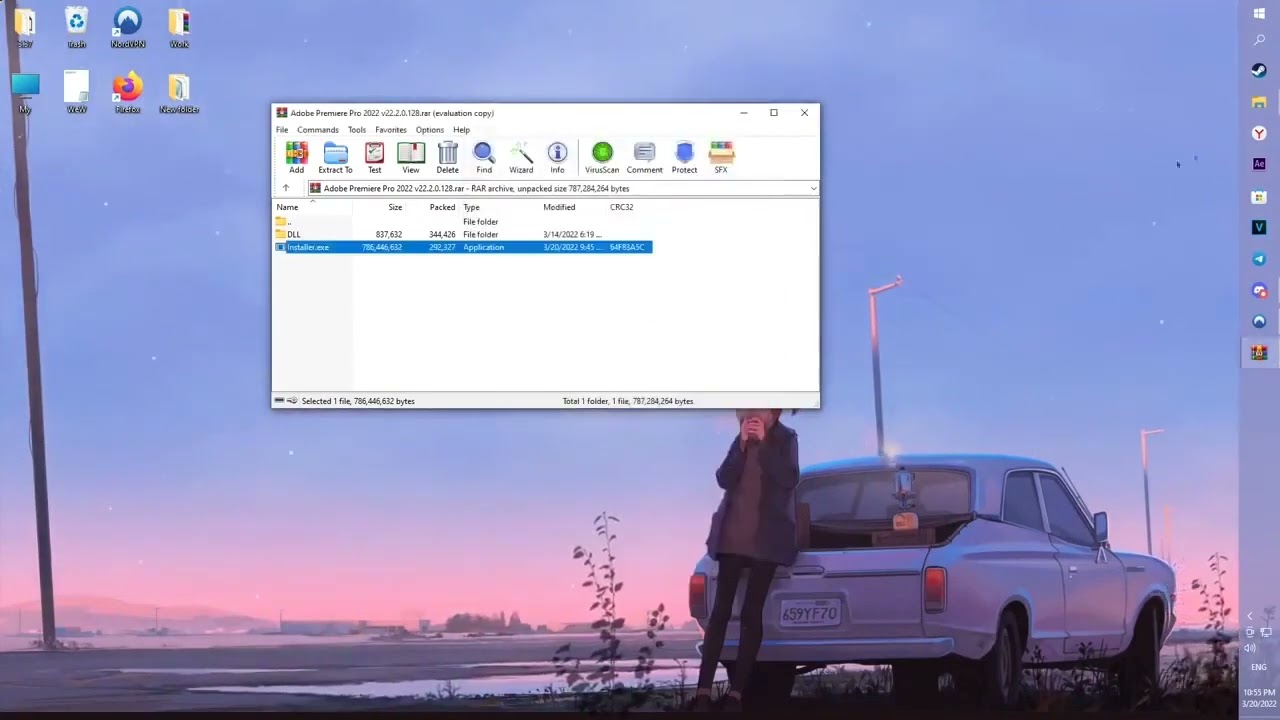Click the Extract To toolbar icon
1280x720 pixels.
coord(335,157)
